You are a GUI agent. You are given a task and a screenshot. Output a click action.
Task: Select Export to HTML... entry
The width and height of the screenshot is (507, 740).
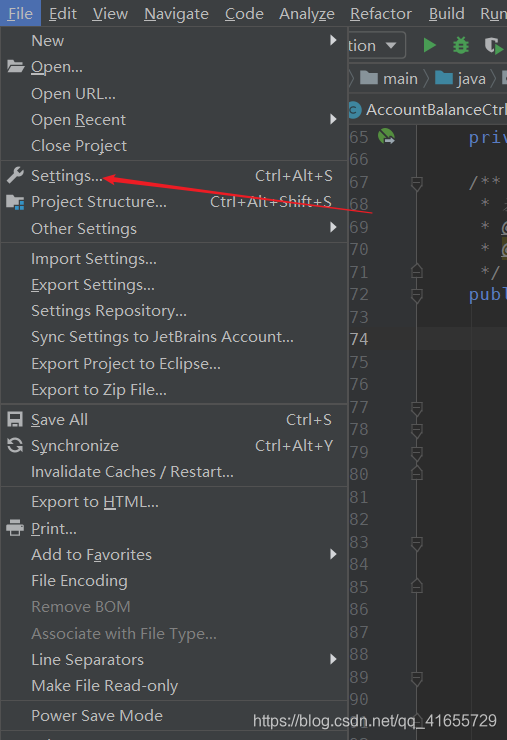coord(174,502)
